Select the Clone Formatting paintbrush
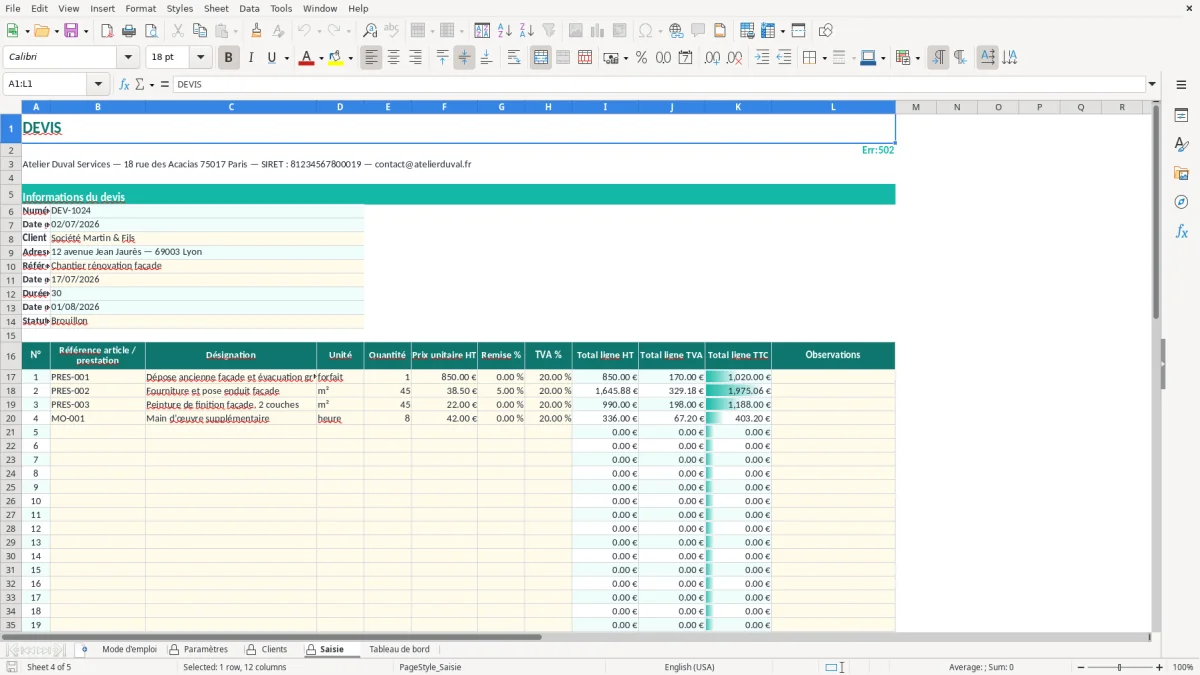The width and height of the screenshot is (1200, 675). click(256, 31)
